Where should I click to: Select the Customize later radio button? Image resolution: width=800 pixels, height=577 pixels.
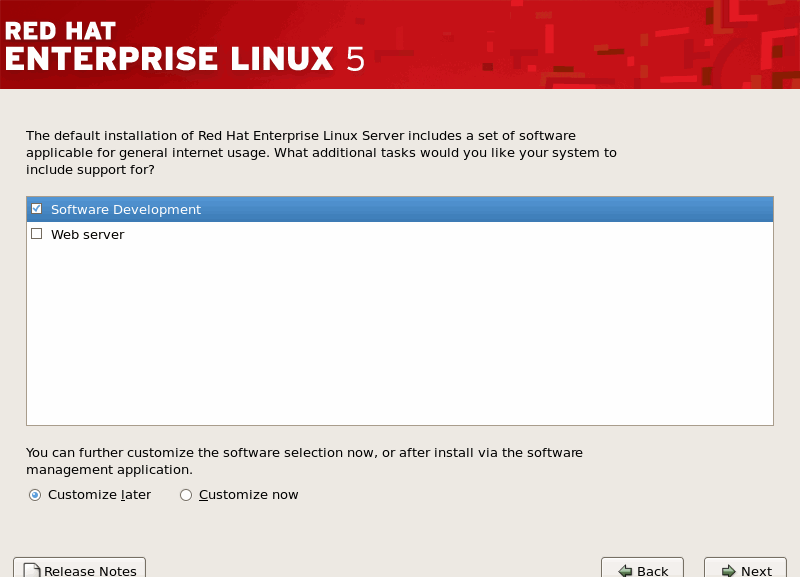[x=35, y=495]
